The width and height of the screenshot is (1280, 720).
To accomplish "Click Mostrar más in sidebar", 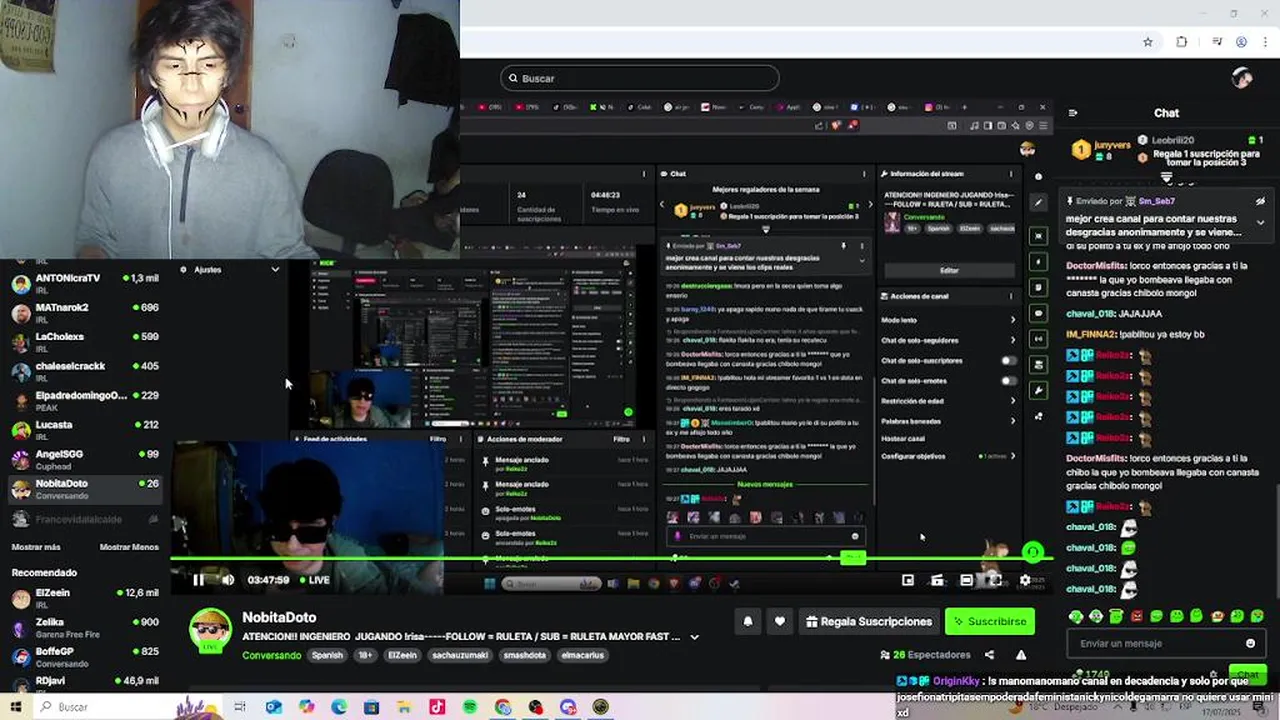I will 36,547.
